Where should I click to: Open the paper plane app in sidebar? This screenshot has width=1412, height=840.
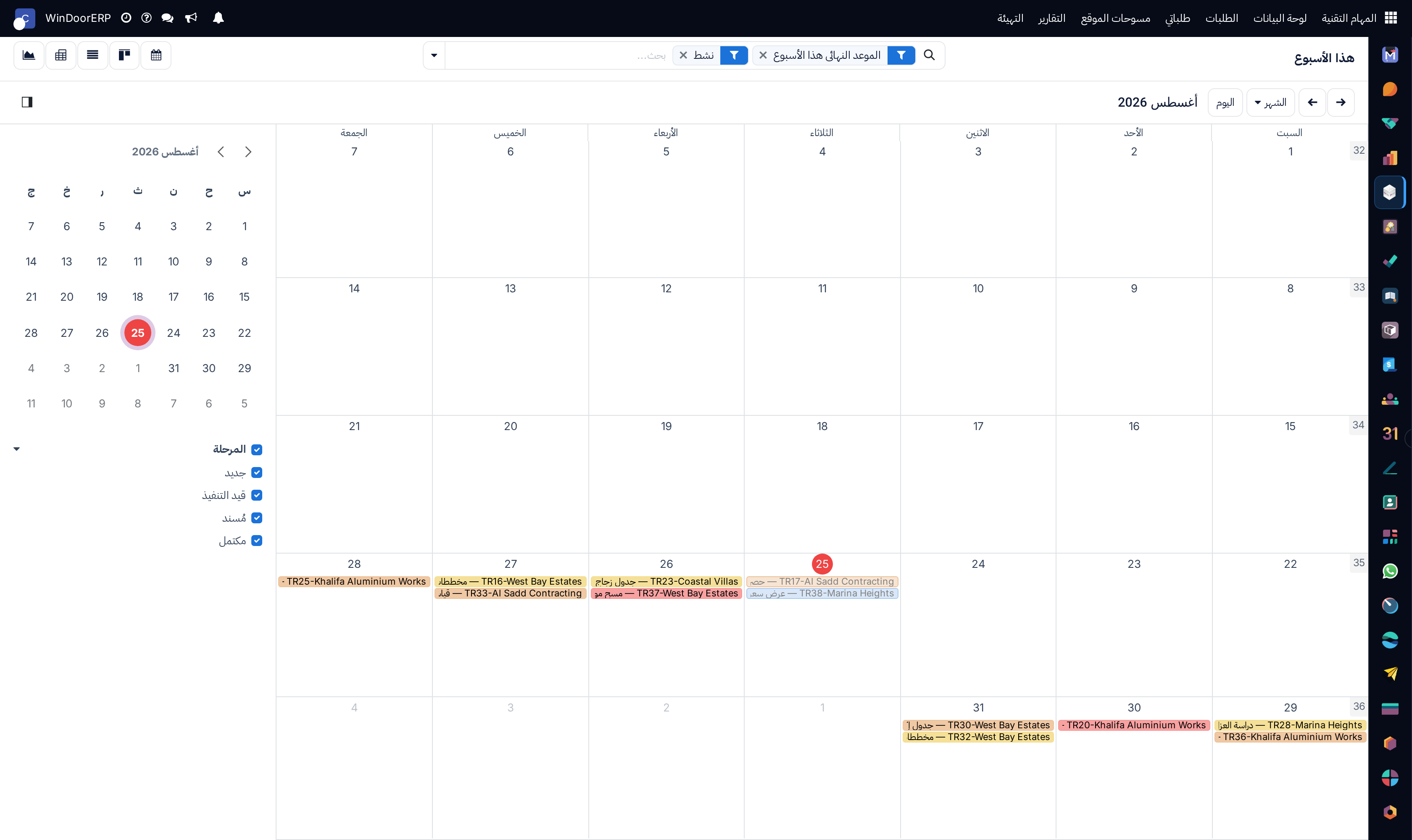click(x=1390, y=674)
